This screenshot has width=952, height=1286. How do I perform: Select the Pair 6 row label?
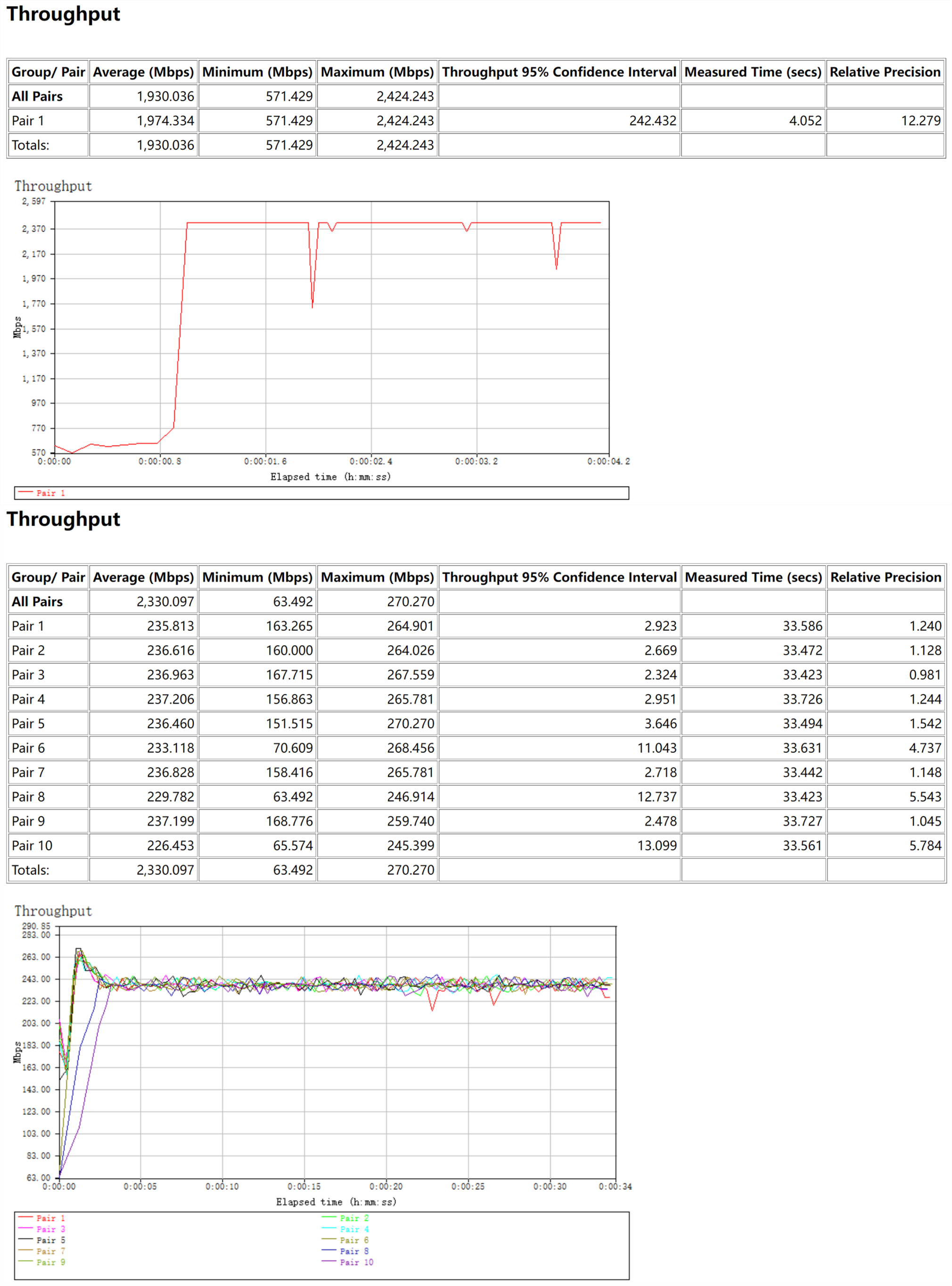[x=28, y=748]
